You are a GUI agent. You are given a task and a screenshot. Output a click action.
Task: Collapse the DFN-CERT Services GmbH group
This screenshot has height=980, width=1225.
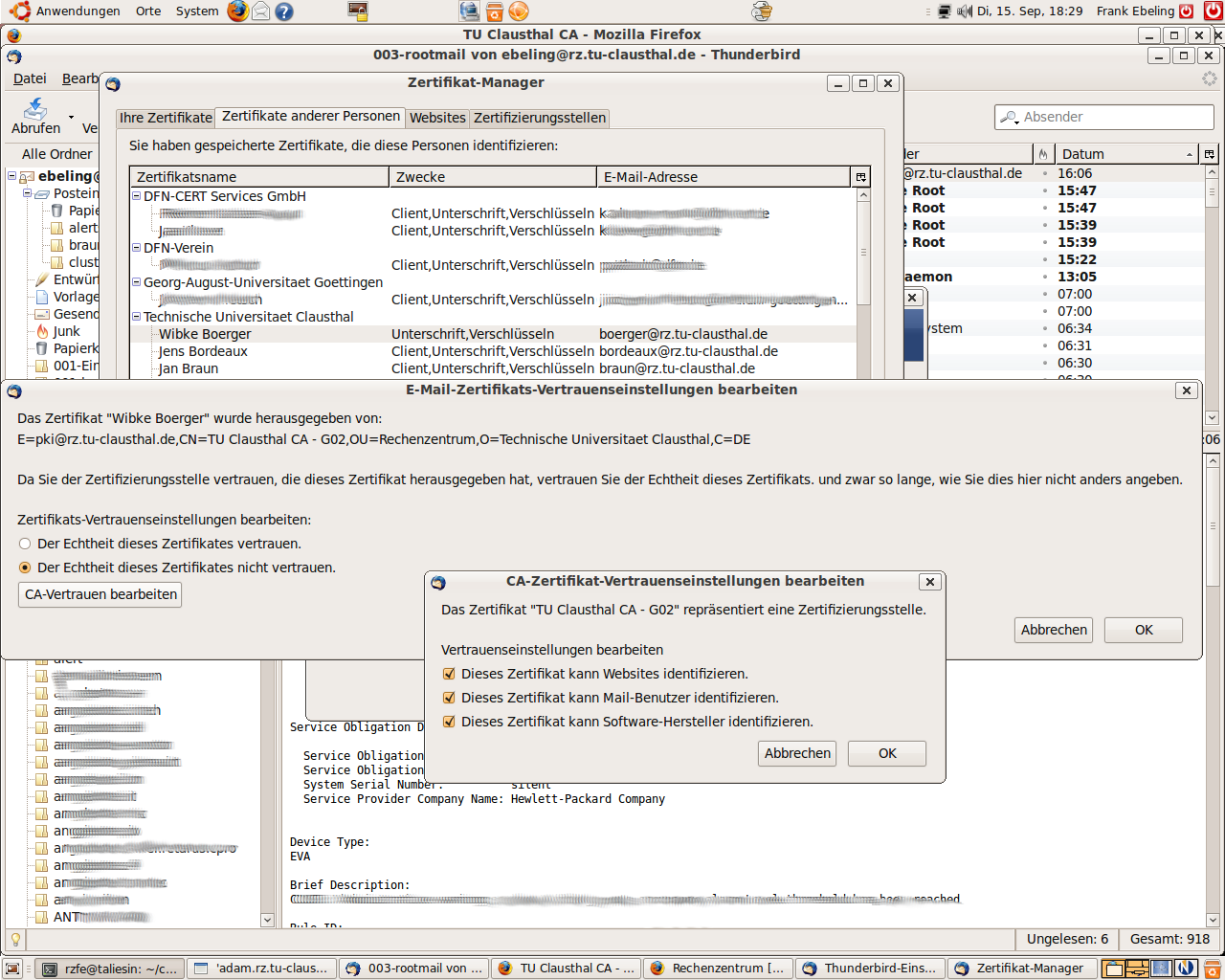136,196
